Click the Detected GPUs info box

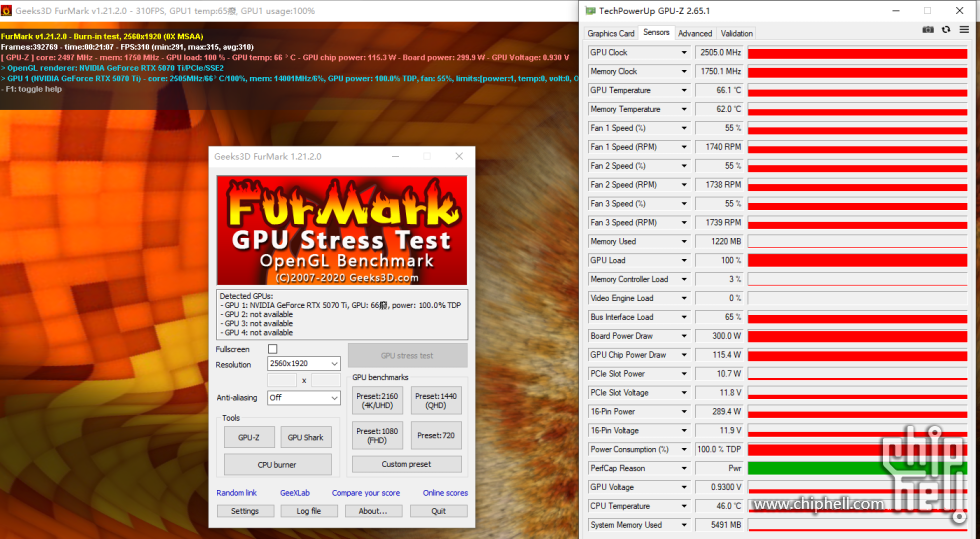pos(342,314)
